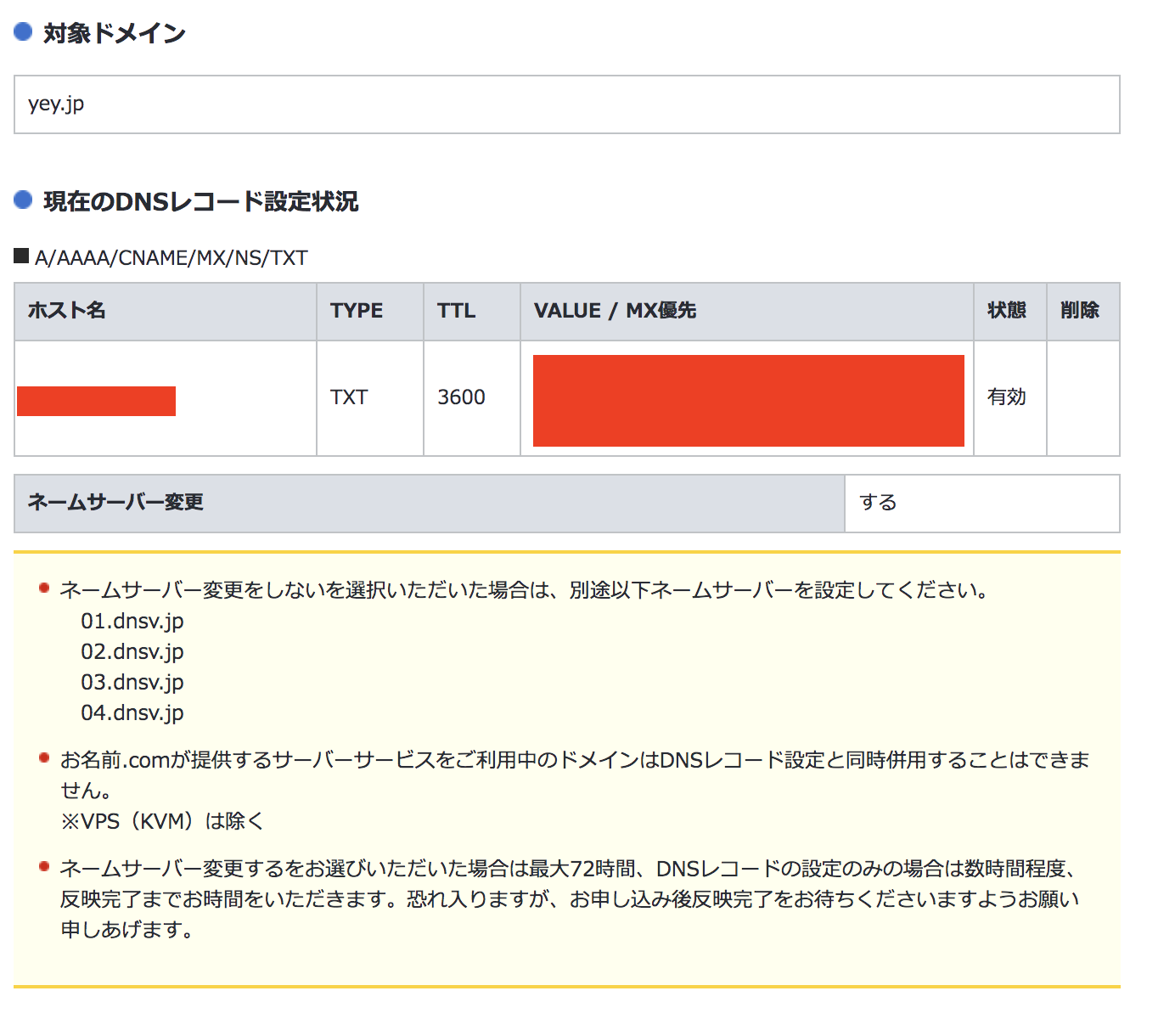Click the する value for ネームサーバー変更
Image resolution: width=1175 pixels, height=1036 pixels.
(x=878, y=503)
